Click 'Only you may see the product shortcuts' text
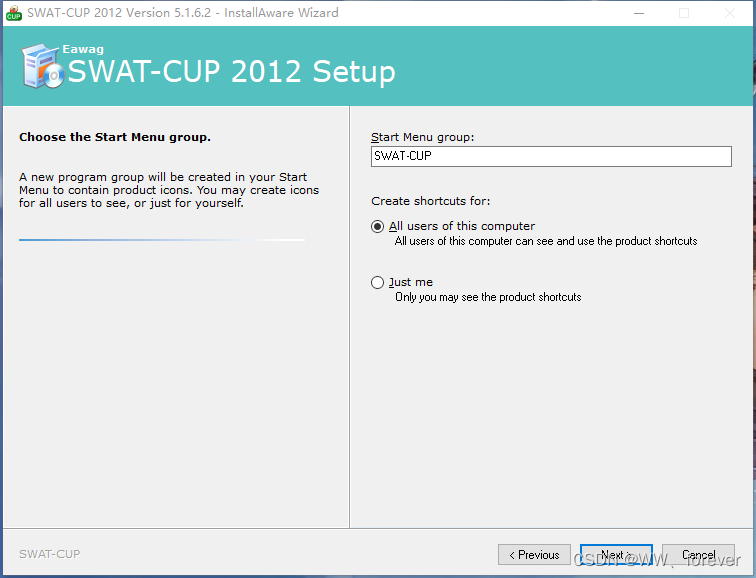The height and width of the screenshot is (578, 756). point(488,297)
